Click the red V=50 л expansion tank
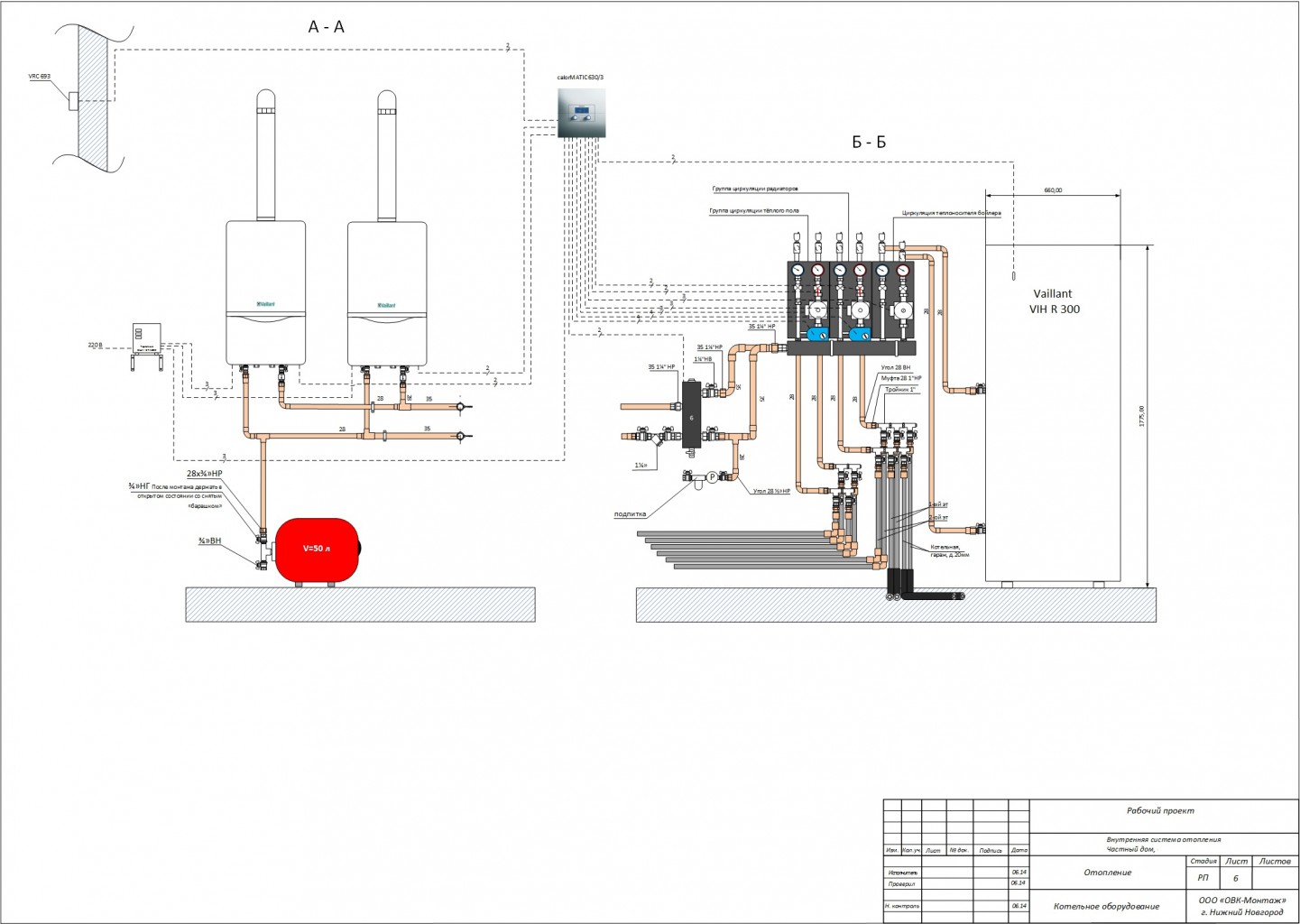This screenshot has height=924, width=1300. (x=317, y=549)
